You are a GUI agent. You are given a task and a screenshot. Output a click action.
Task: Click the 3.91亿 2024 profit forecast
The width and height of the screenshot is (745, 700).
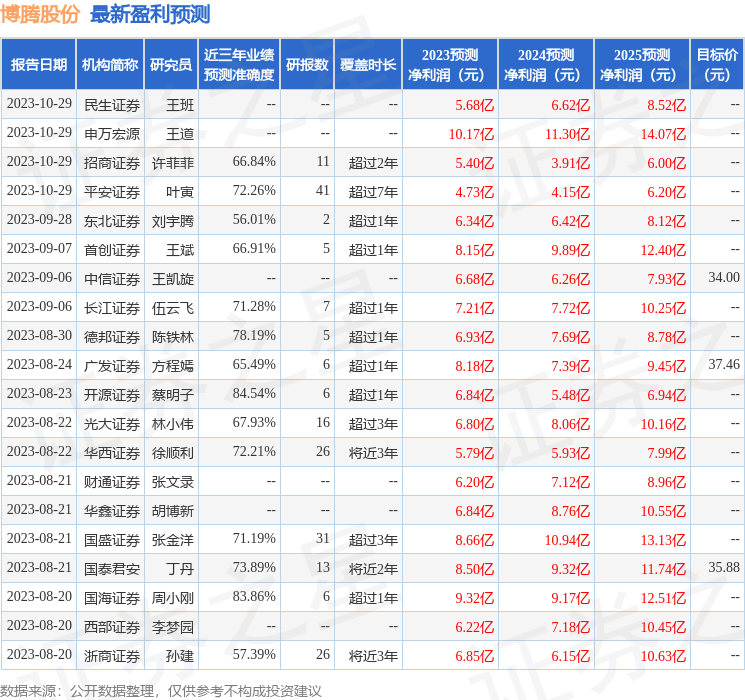[x=571, y=163]
